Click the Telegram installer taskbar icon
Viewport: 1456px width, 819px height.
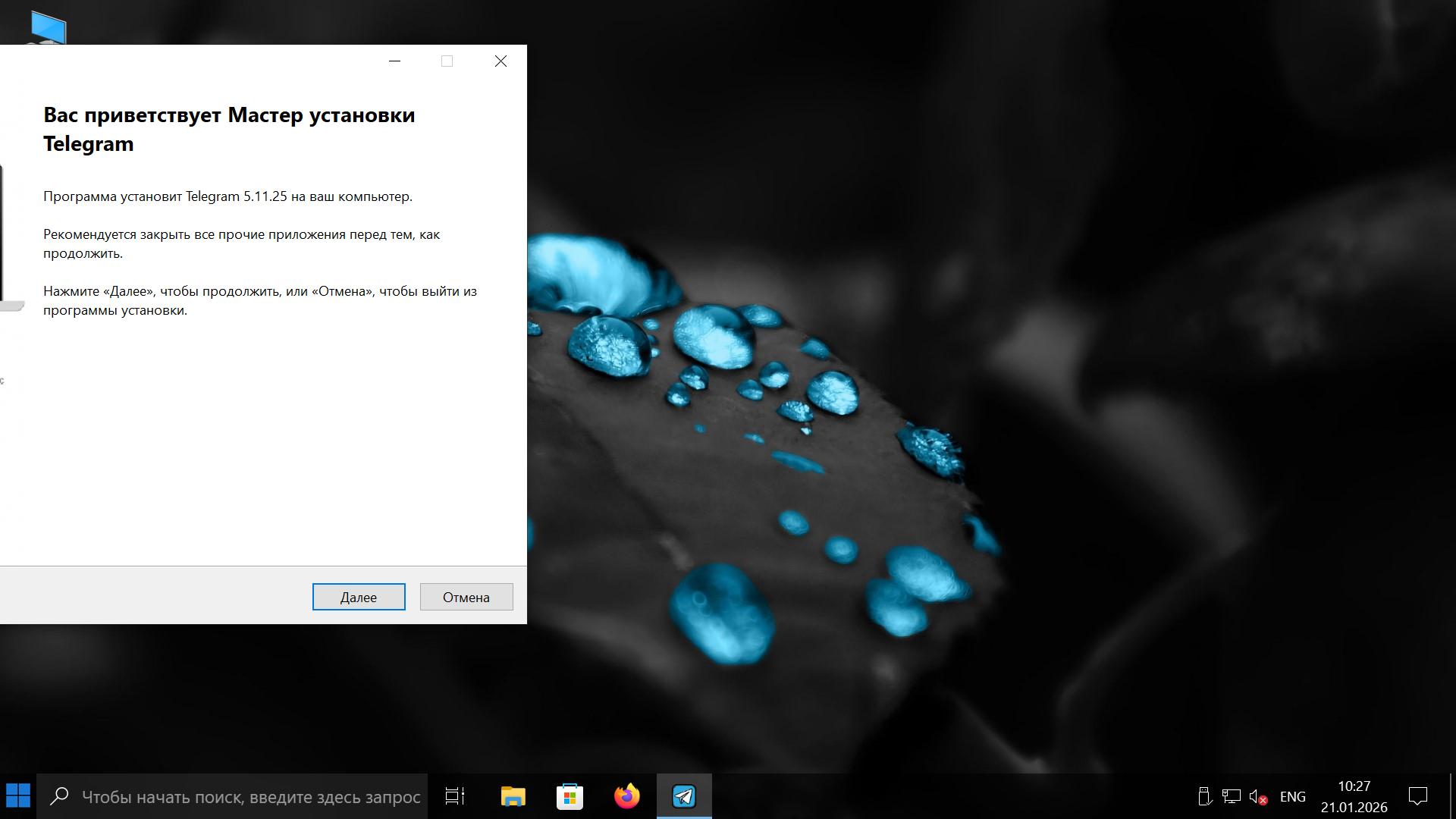pyautogui.click(x=683, y=796)
